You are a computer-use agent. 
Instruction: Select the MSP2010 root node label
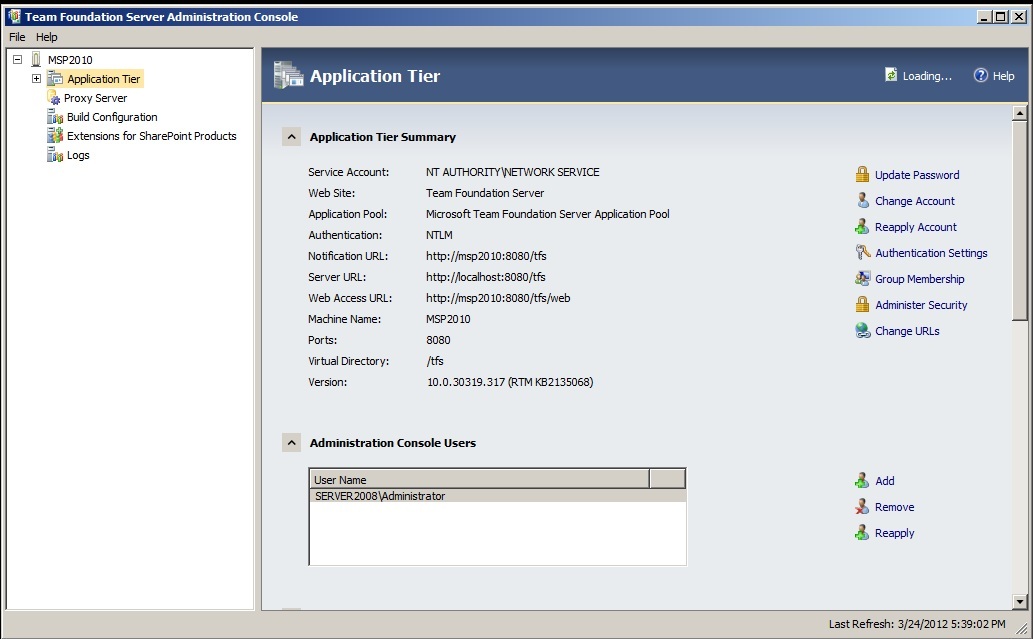click(70, 59)
